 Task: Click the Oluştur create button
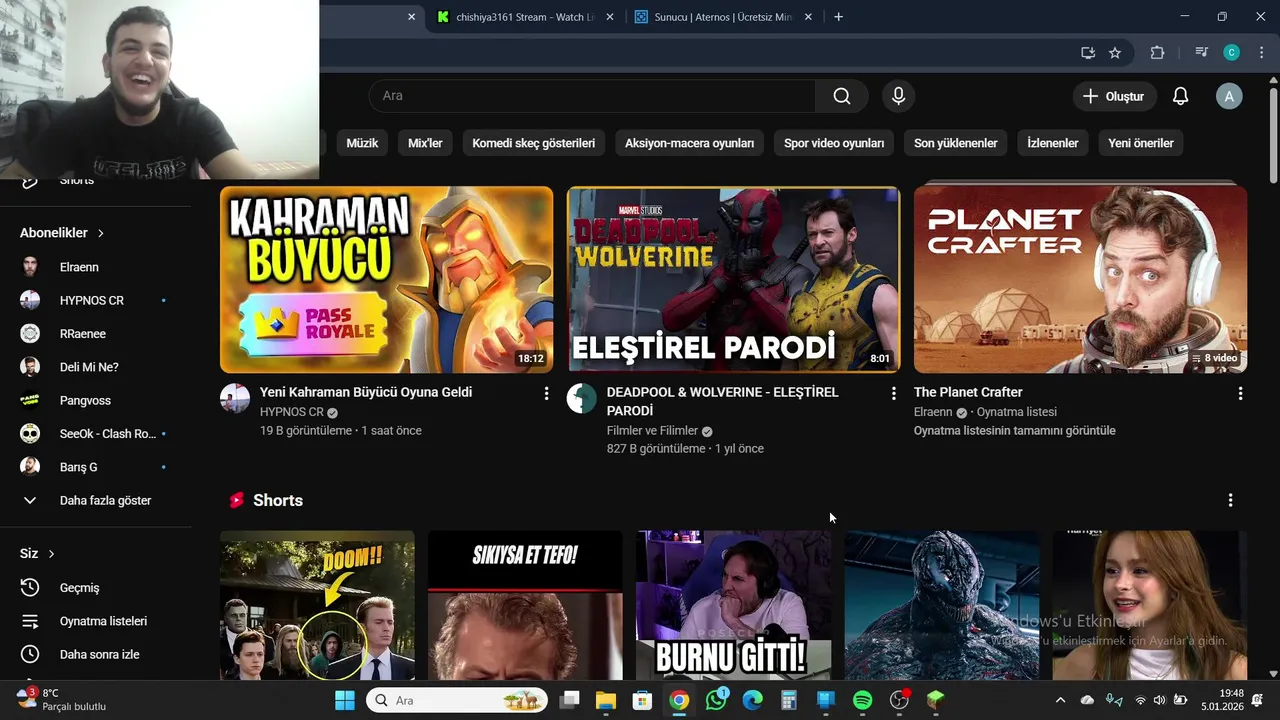[1115, 96]
